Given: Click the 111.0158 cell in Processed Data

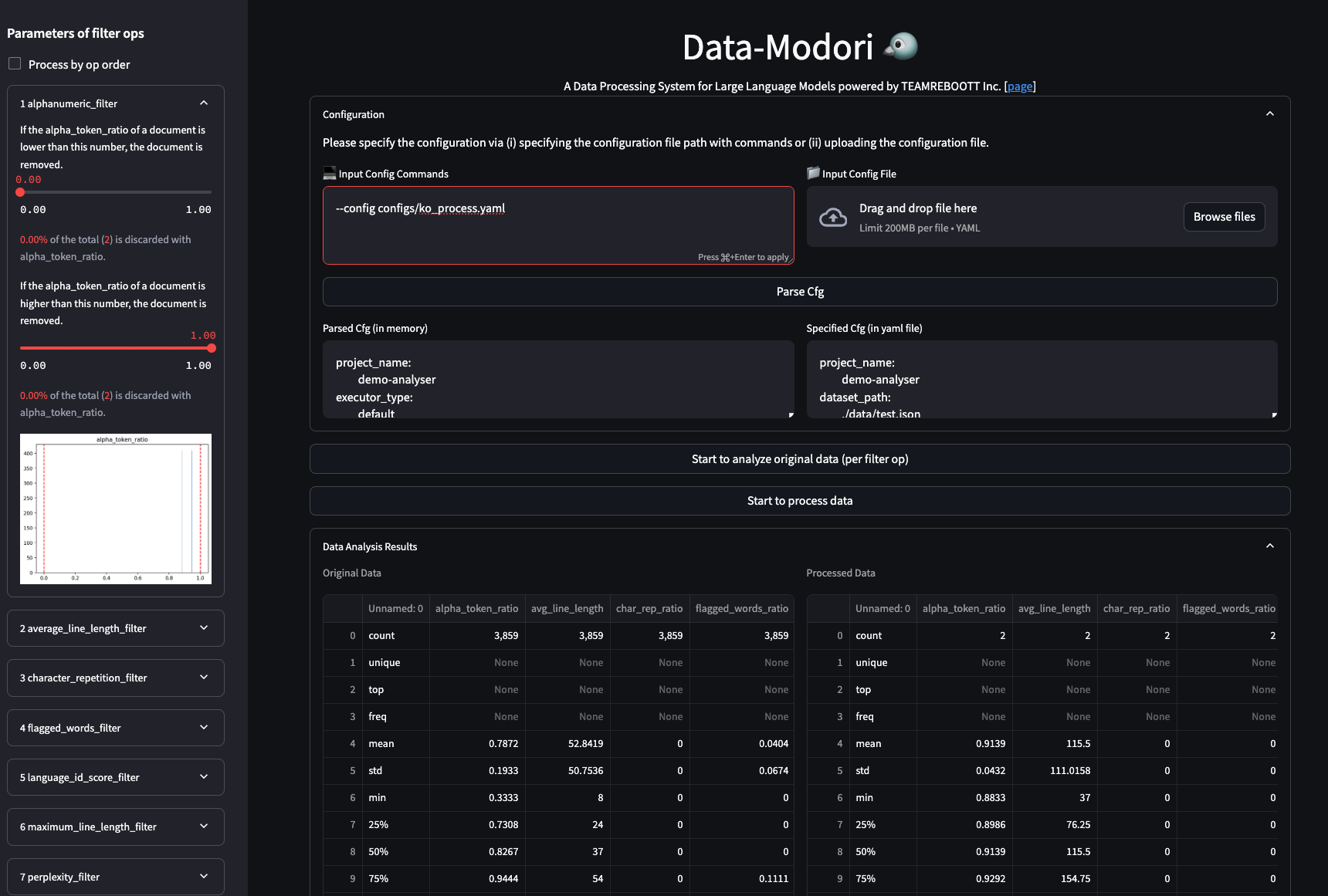Looking at the screenshot, I should click(x=1055, y=771).
